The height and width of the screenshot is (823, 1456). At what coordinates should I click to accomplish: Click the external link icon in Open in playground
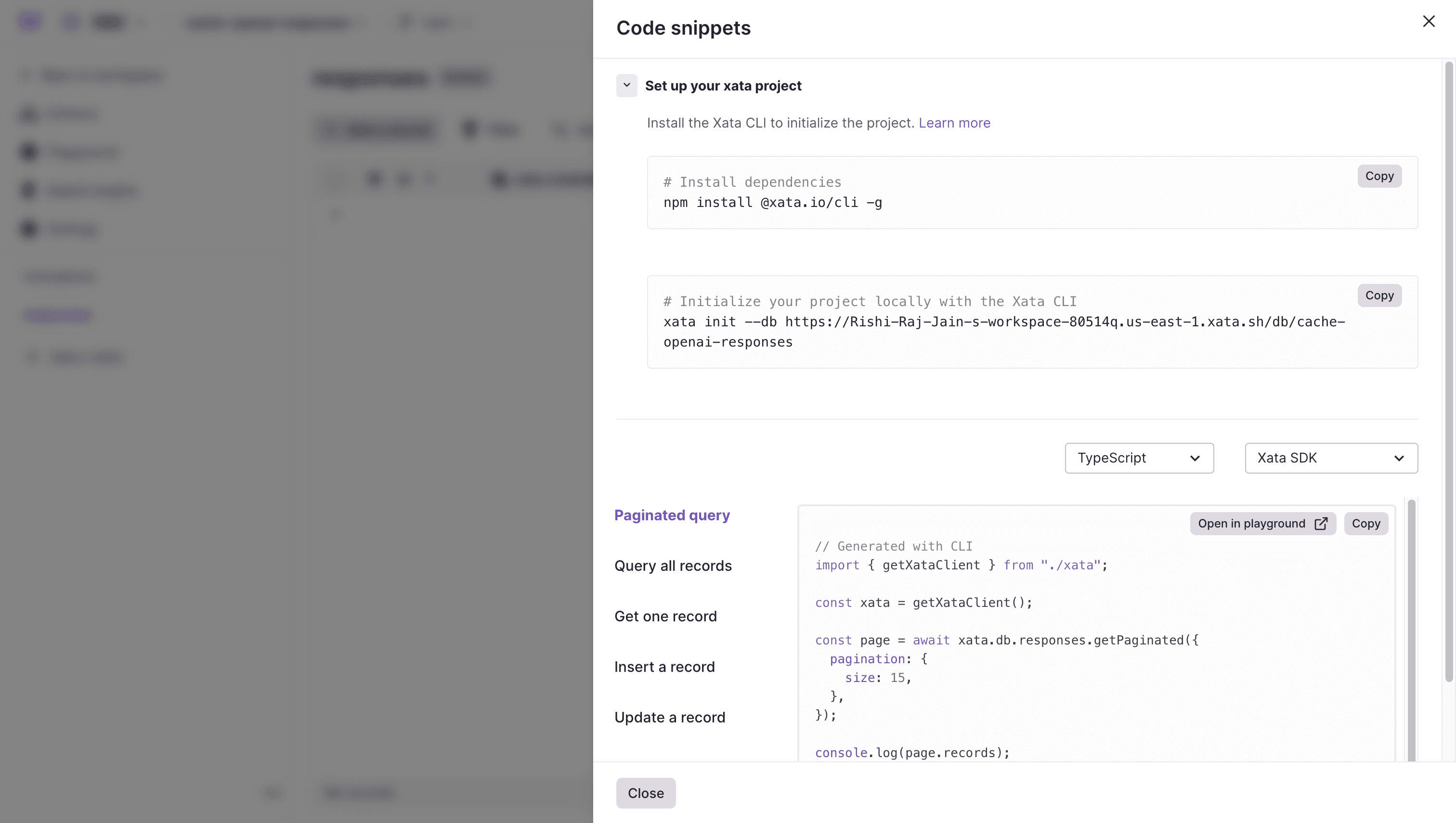(1320, 524)
